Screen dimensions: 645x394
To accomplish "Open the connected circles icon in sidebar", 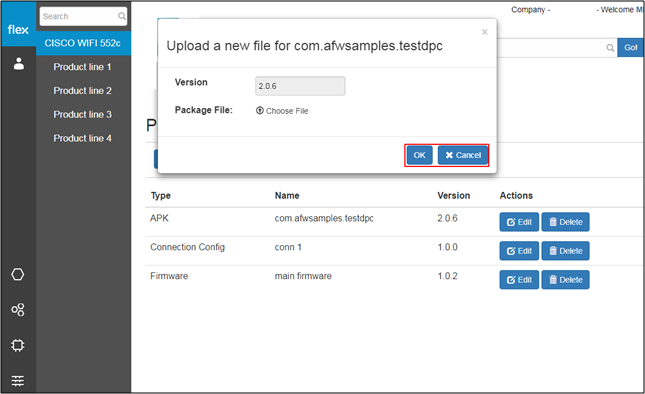I will pos(18,310).
